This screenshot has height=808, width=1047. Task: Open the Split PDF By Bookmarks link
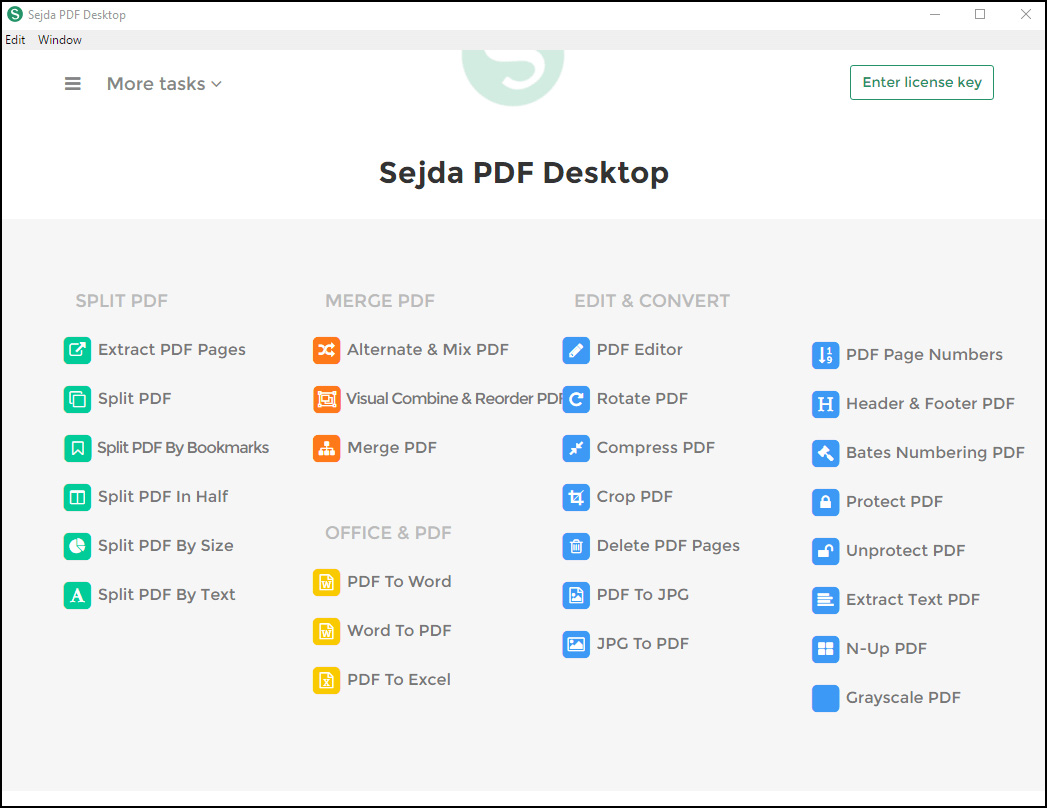[183, 447]
